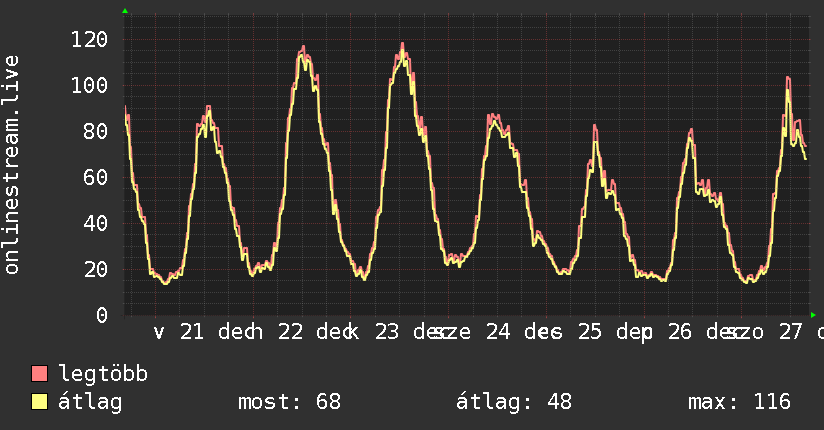The height and width of the screenshot is (430, 824).
Task: Click the green arrow ending the x-axis
Action: [x=813, y=315]
